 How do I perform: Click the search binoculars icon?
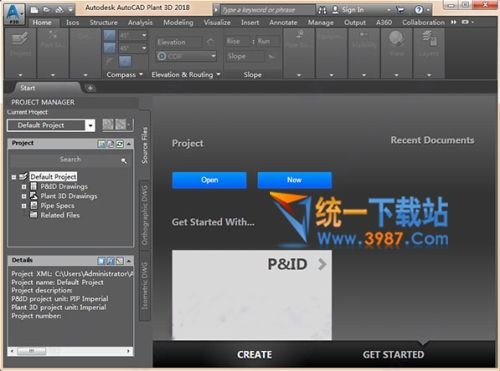point(322,10)
